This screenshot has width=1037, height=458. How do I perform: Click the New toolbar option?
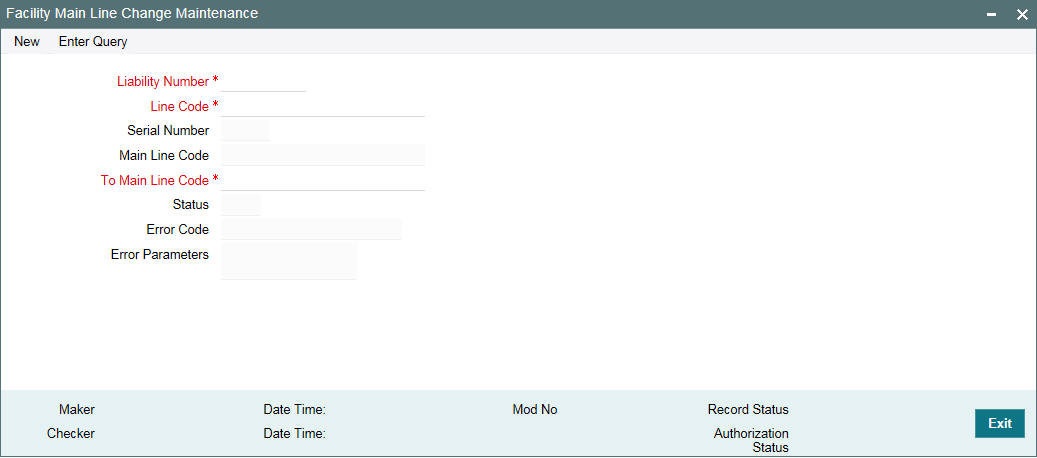[x=27, y=42]
